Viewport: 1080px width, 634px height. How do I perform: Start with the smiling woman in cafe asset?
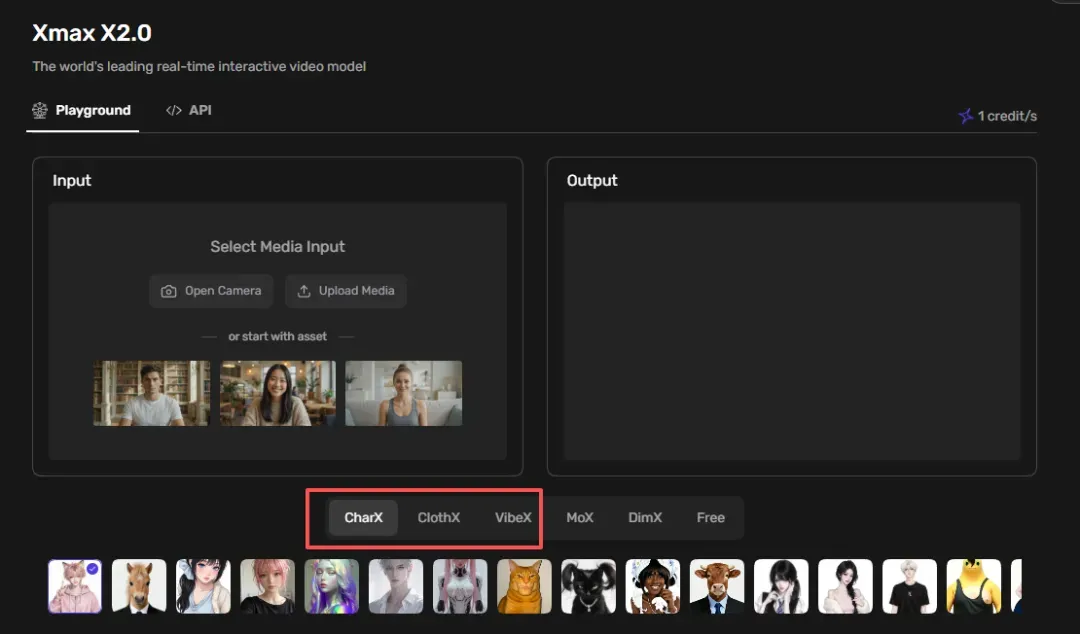click(278, 393)
